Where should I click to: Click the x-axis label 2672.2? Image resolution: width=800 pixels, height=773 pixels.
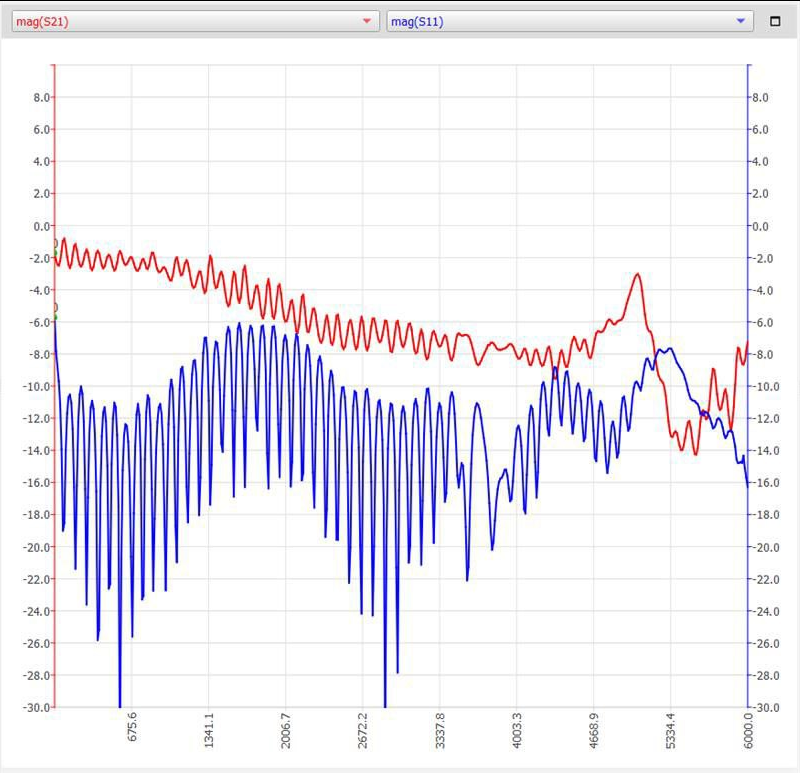pyautogui.click(x=363, y=731)
